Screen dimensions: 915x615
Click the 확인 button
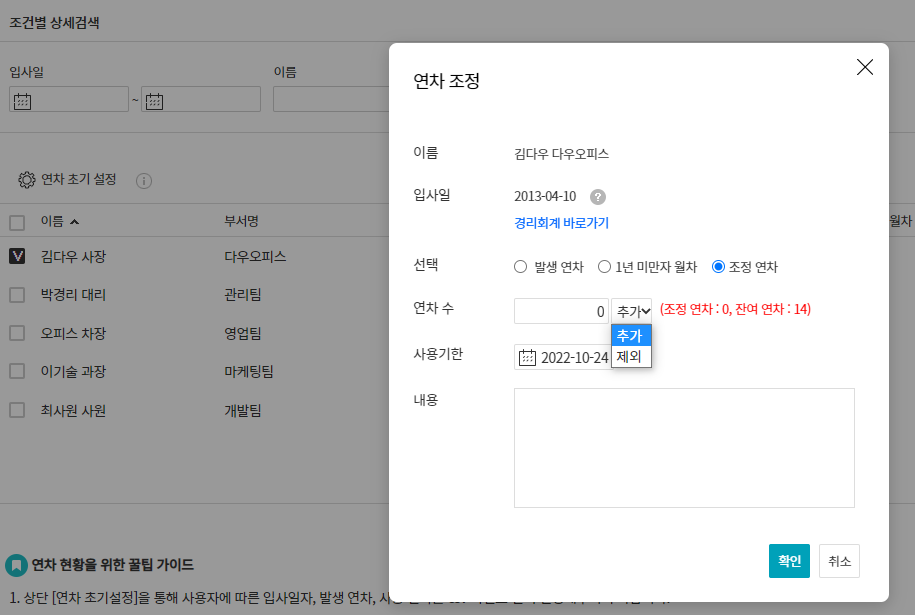(x=789, y=561)
